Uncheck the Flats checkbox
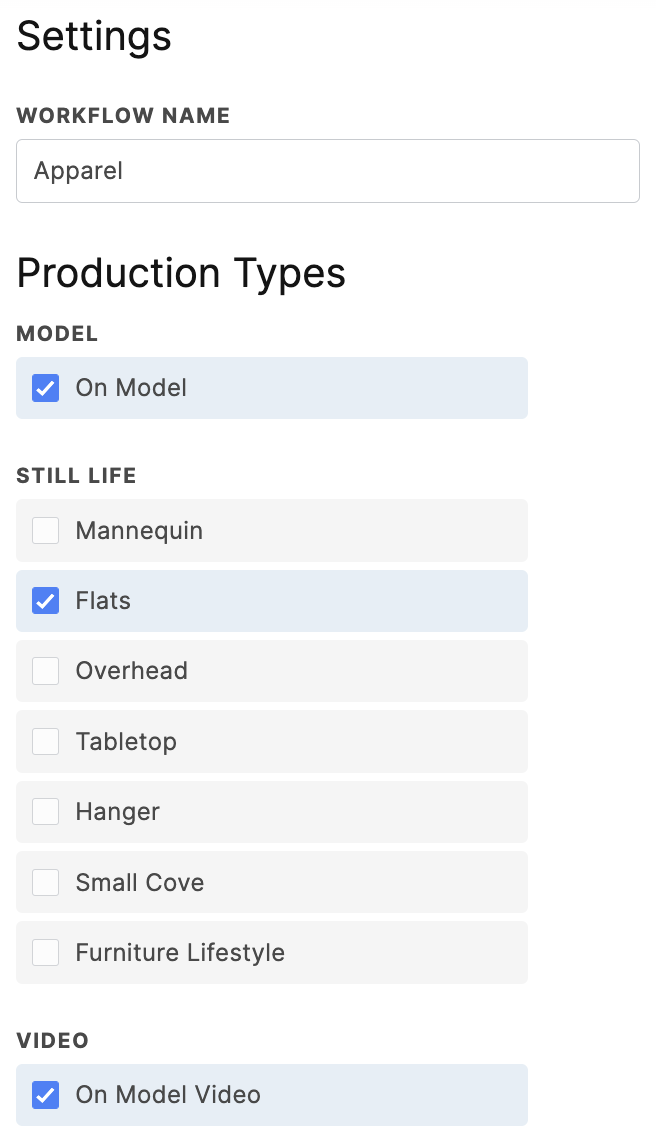This screenshot has width=656, height=1138. [45, 600]
